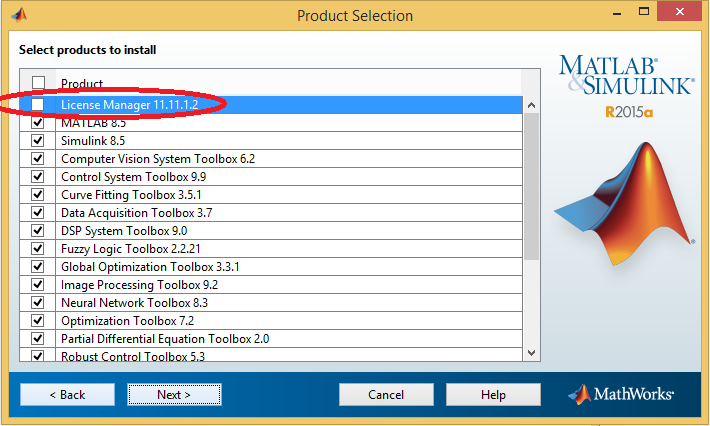Uncheck Robust Control Toolbox 5.3 checkbox
710x426 pixels.
coord(38,356)
